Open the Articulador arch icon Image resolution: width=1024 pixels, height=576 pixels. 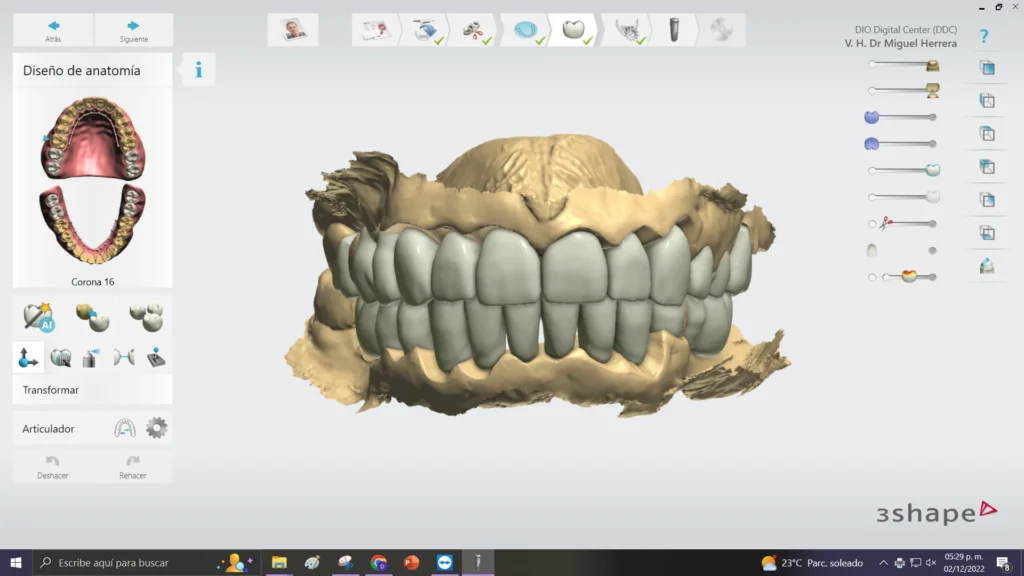click(125, 428)
